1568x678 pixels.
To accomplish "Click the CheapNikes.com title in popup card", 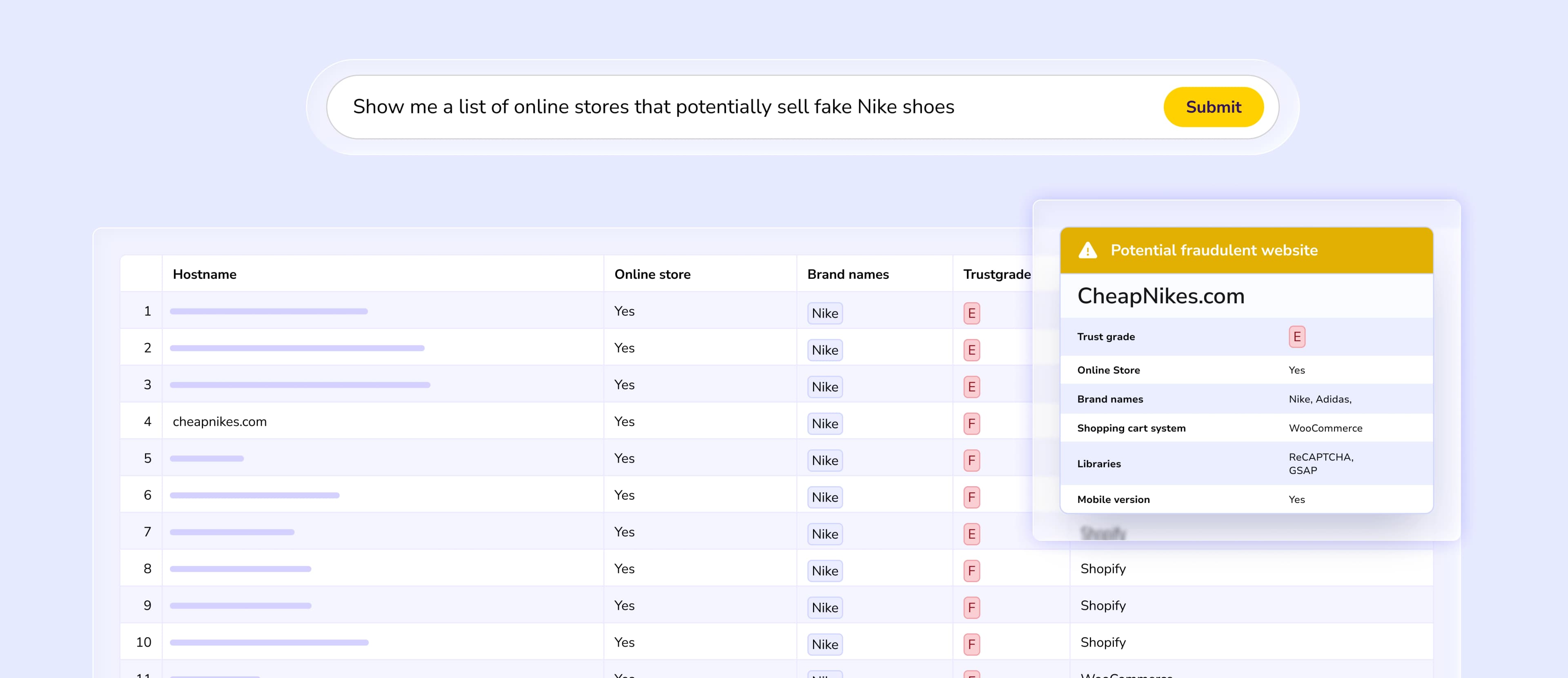I will (x=1160, y=296).
